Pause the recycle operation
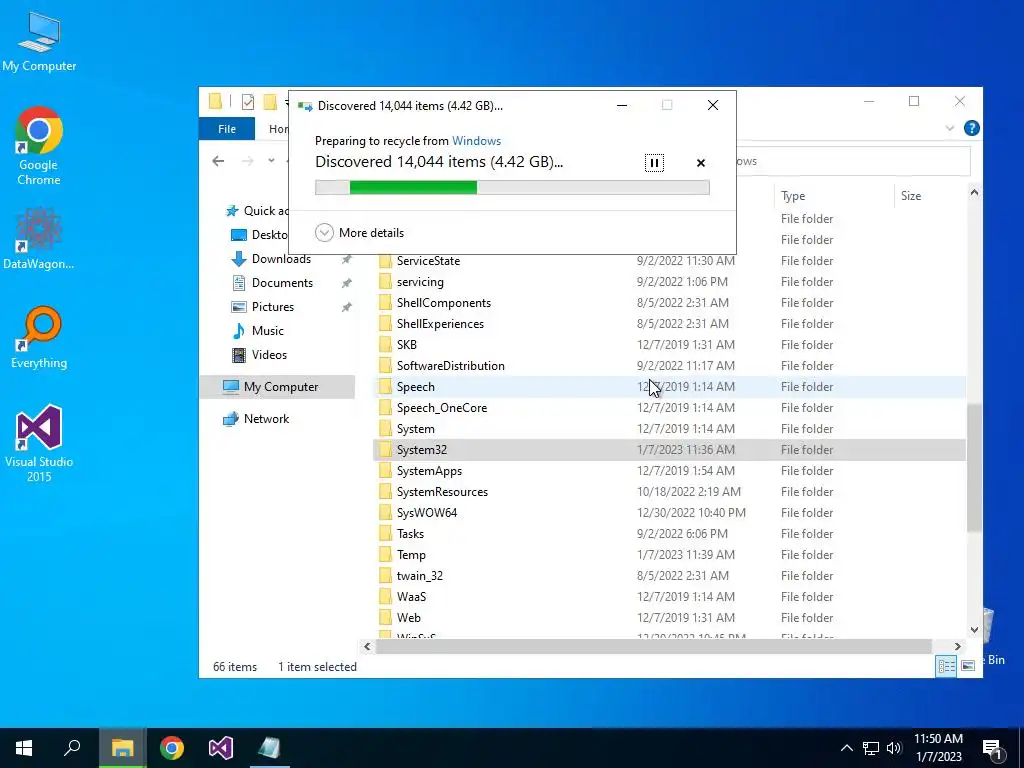The height and width of the screenshot is (768, 1024). (x=654, y=163)
